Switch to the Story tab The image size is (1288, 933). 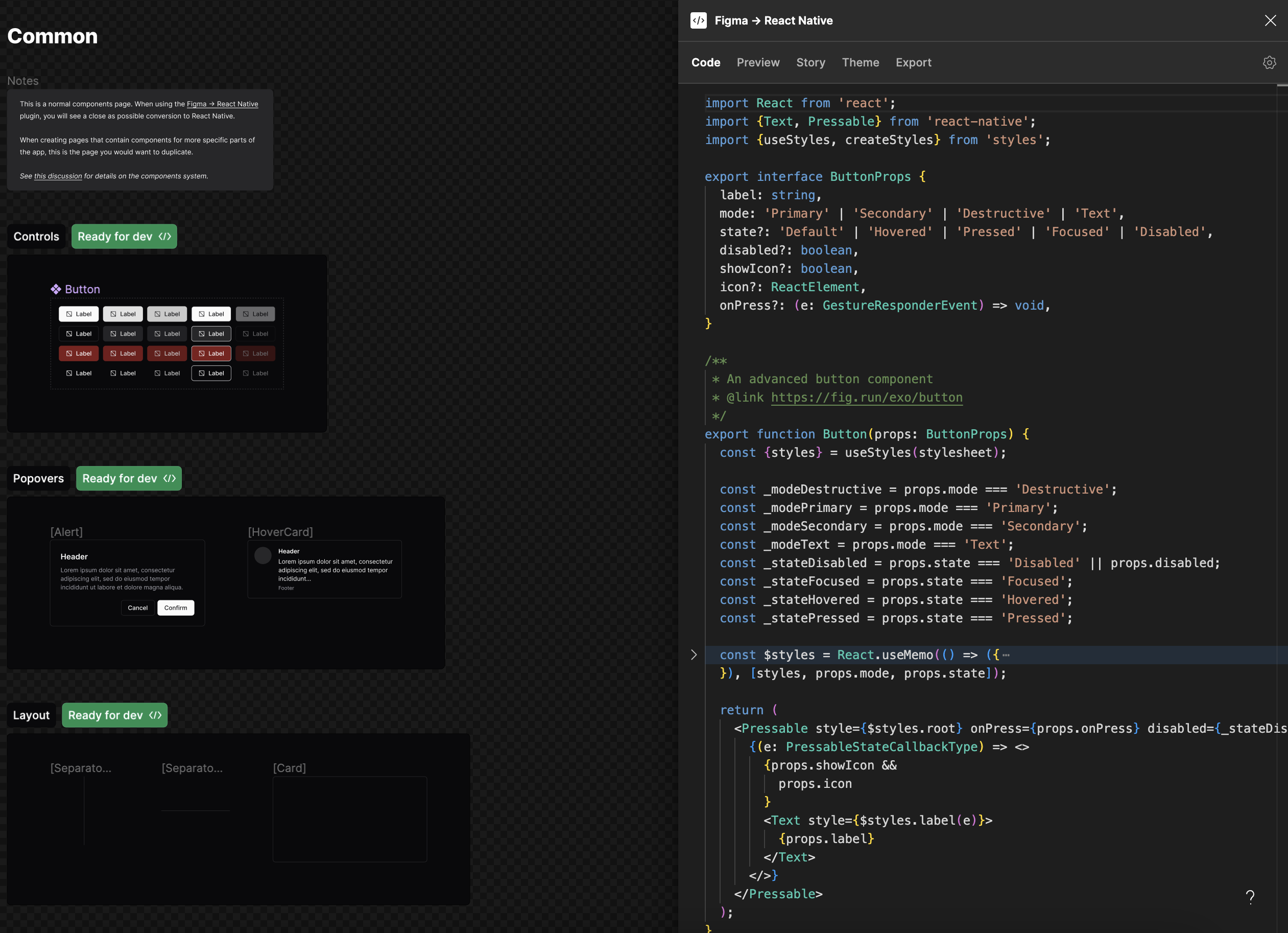pyautogui.click(x=810, y=62)
